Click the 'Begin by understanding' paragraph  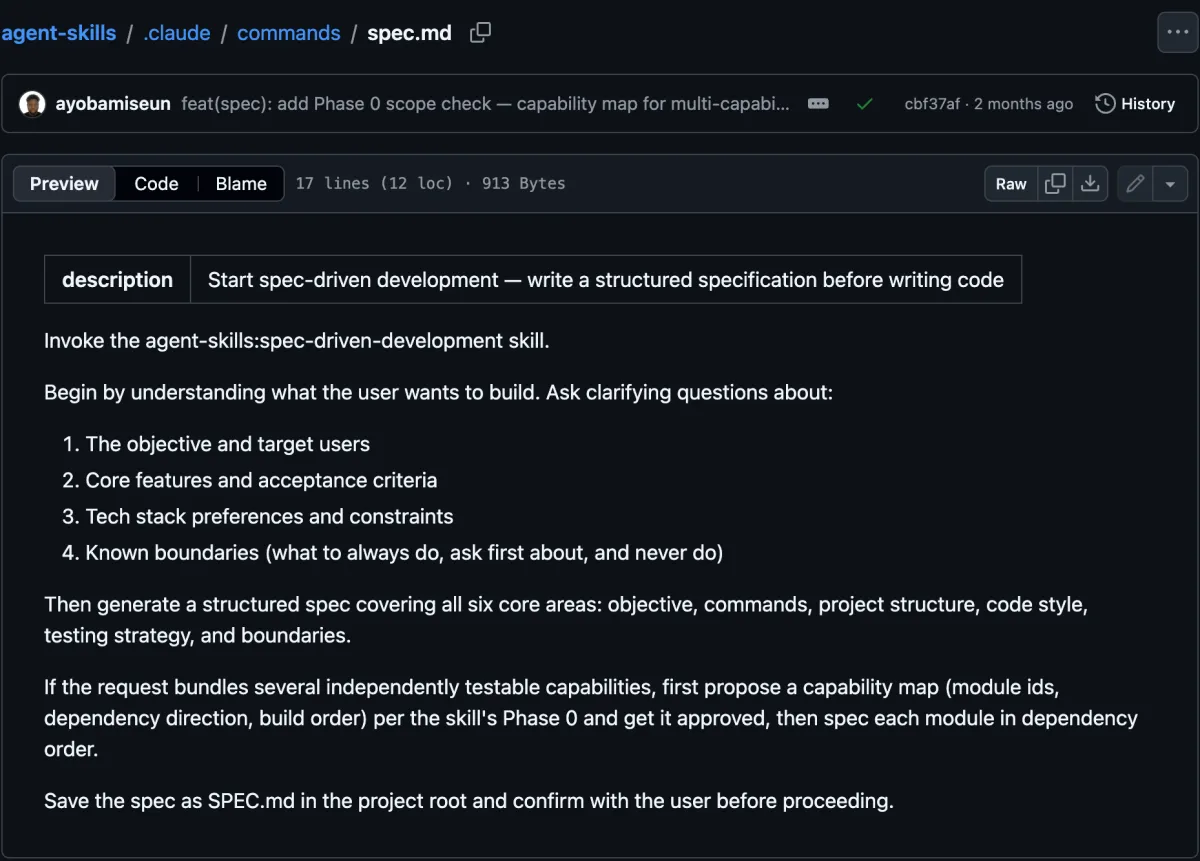coord(438,392)
